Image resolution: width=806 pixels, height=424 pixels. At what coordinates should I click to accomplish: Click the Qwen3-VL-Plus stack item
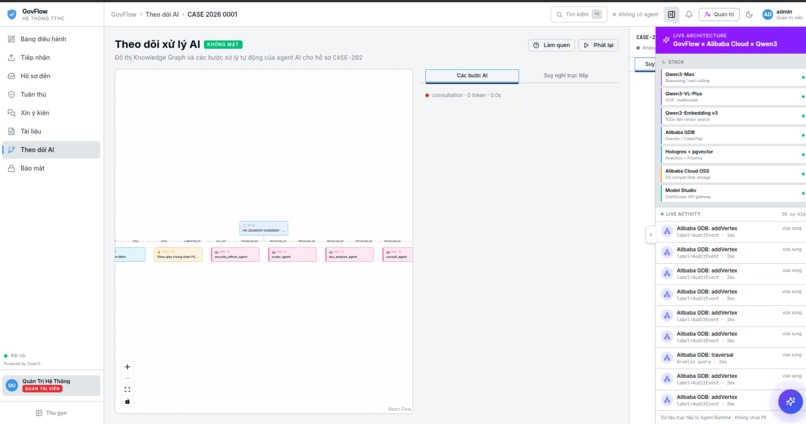coord(733,97)
